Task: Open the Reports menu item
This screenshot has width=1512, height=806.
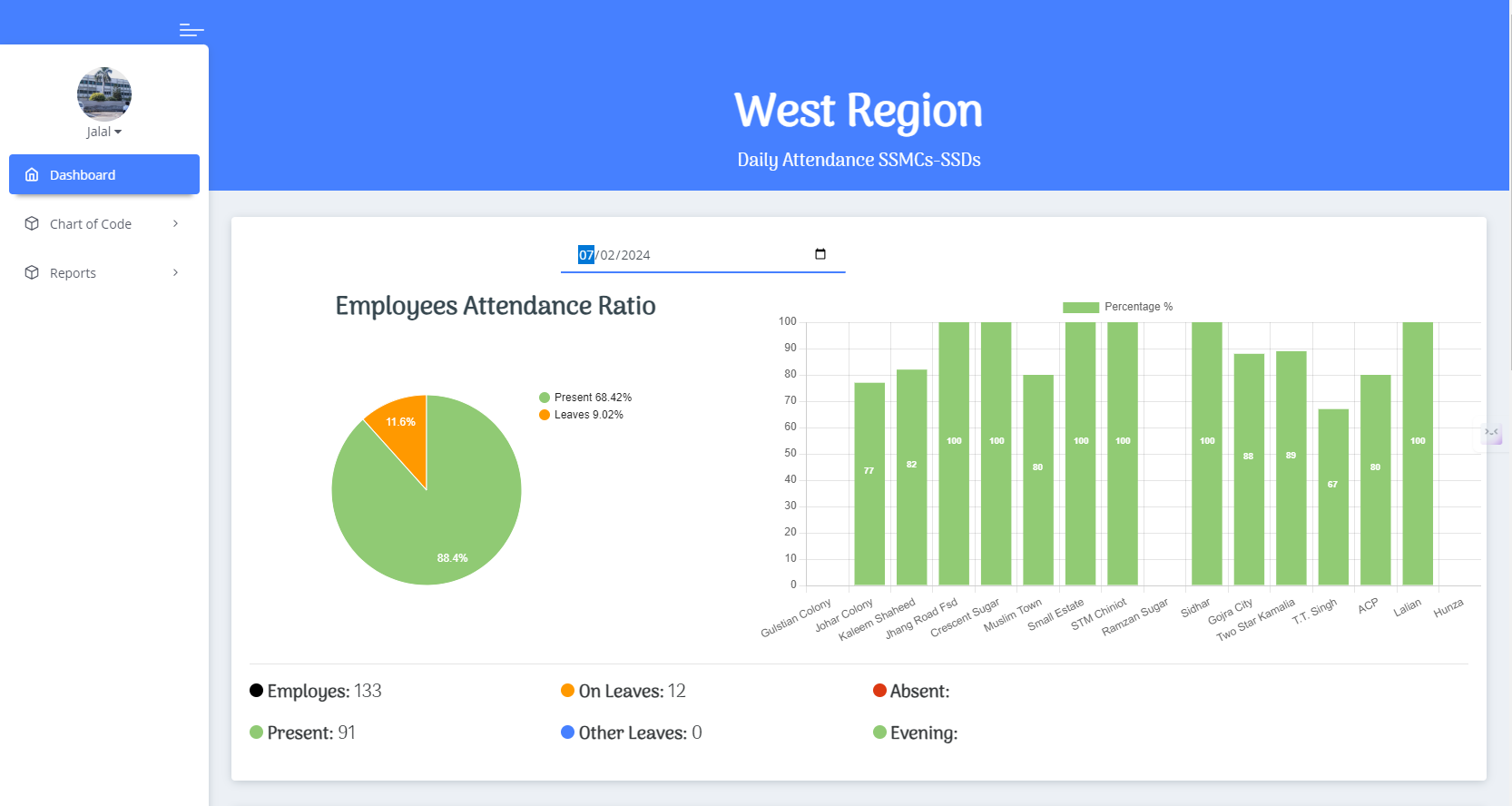Action: click(x=73, y=273)
